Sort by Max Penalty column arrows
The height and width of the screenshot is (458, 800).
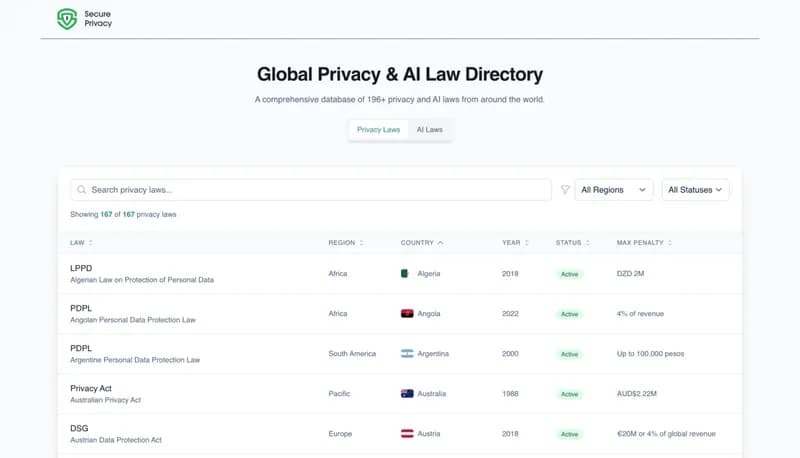[x=670, y=243]
